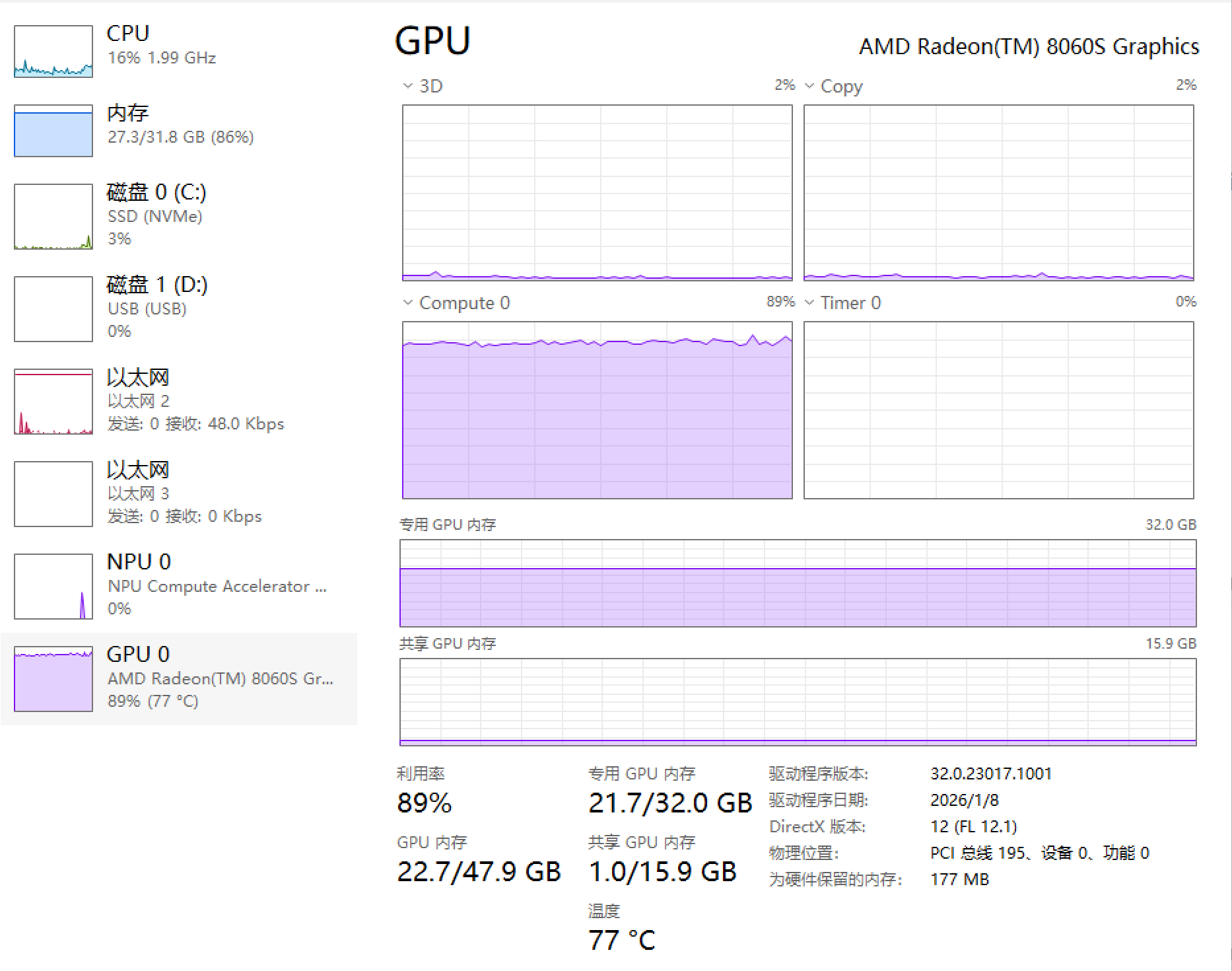Select the GPU 0 sidebar graph
Viewport: 1232px width, 971px height.
[53, 678]
